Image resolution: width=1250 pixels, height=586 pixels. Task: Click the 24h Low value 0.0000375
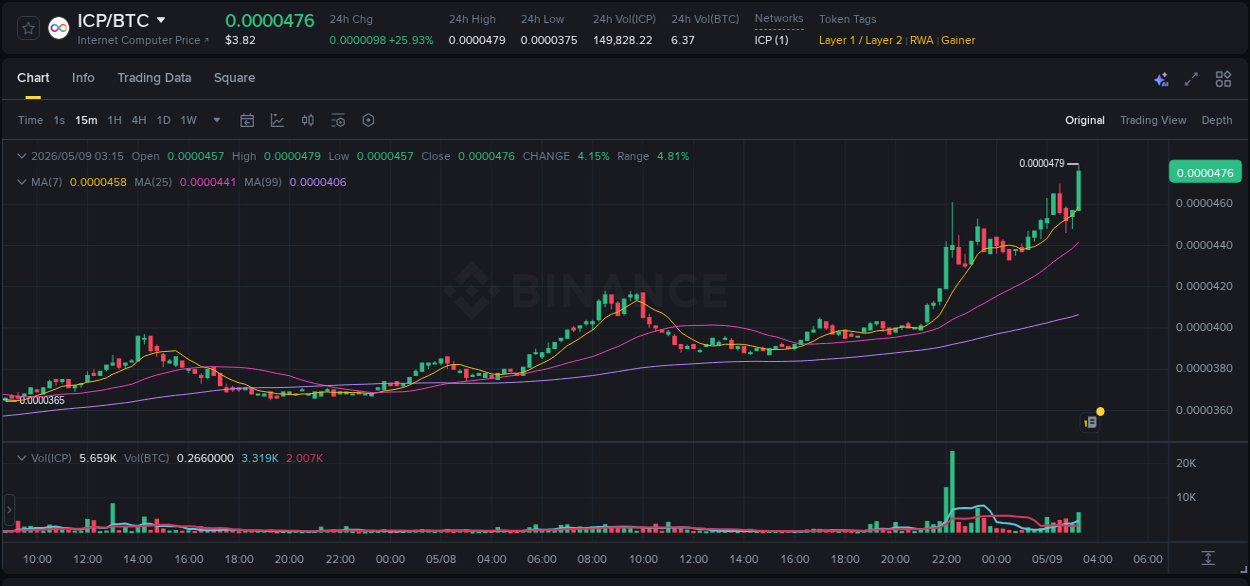549,40
